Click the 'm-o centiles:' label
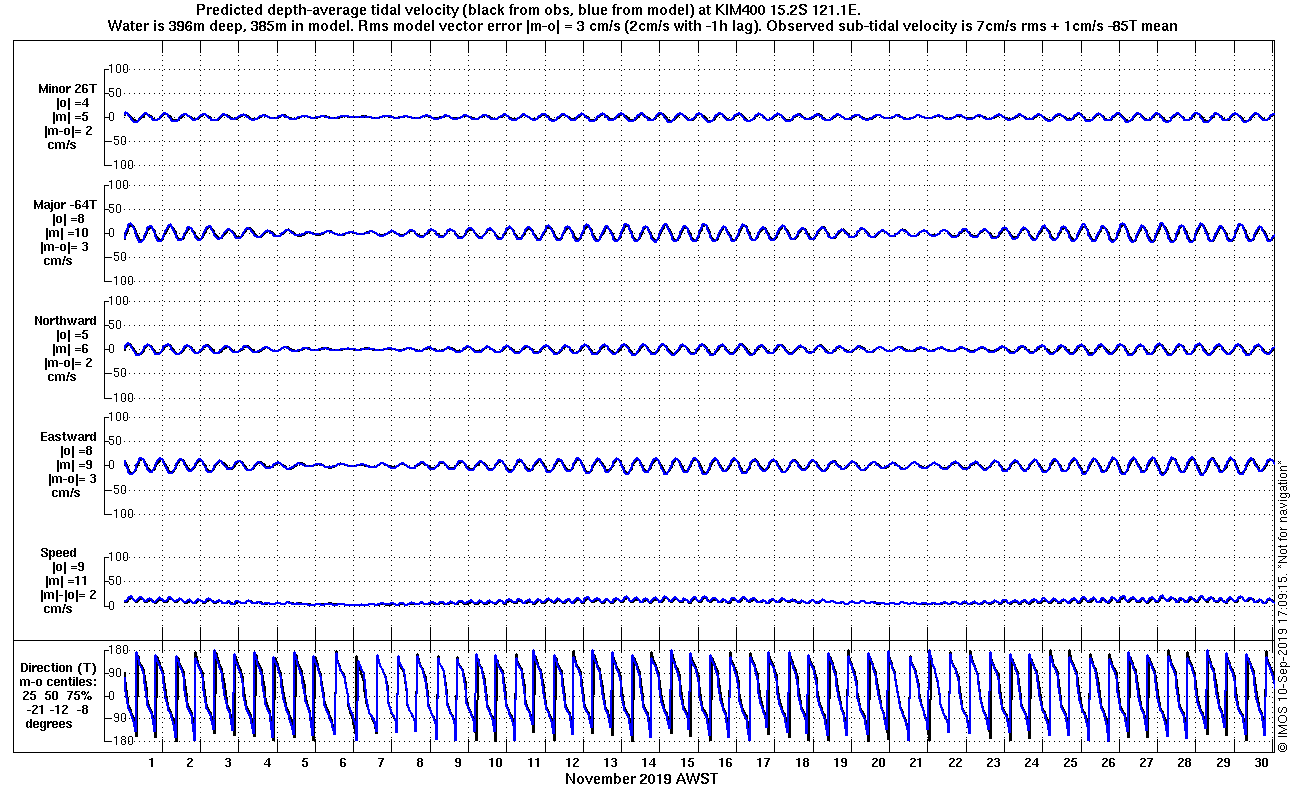The width and height of the screenshot is (1300, 800). (58, 682)
